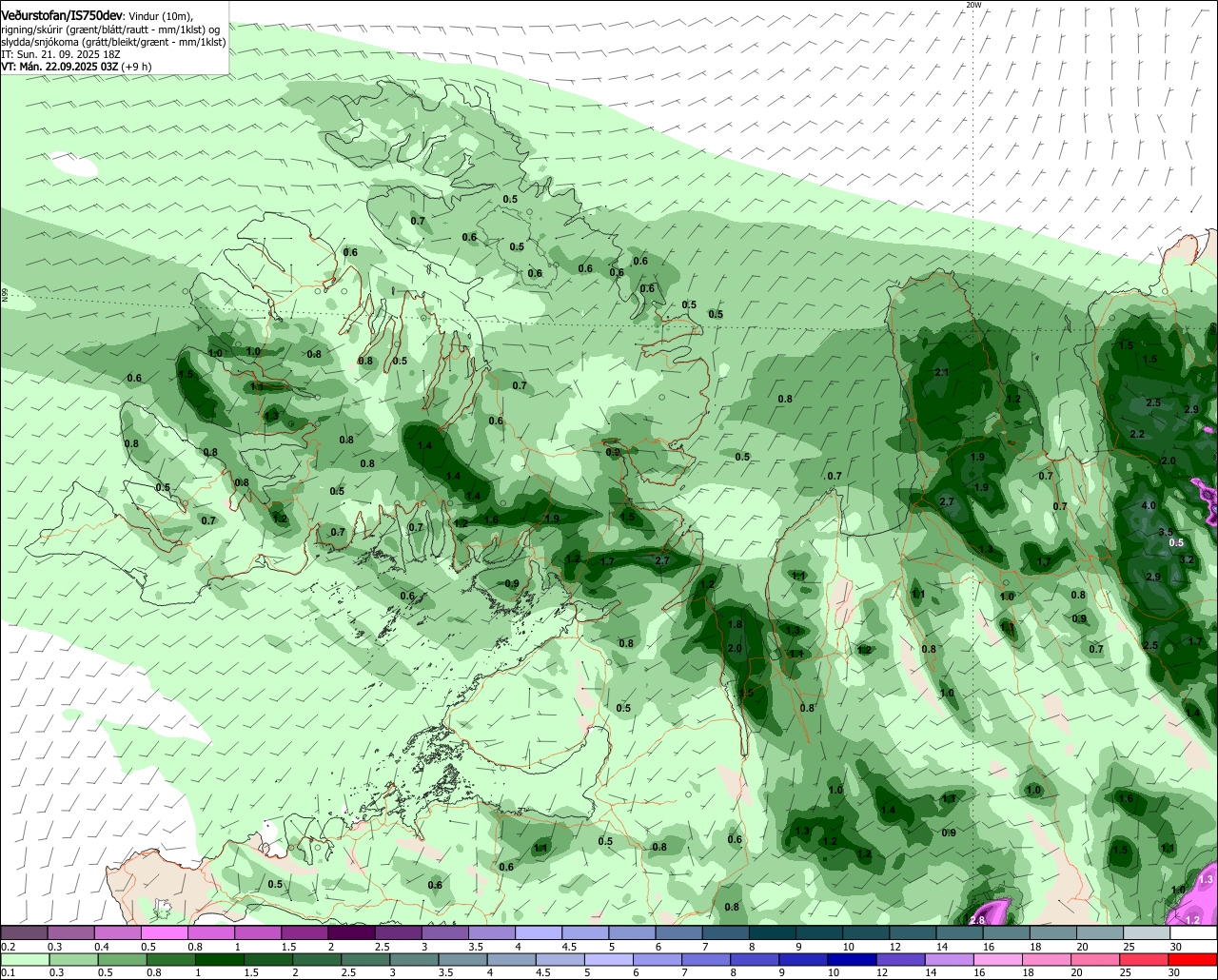Image resolution: width=1218 pixels, height=980 pixels.
Task: Click the 2.8 value beside the purple area at bottom
Action: [x=977, y=920]
